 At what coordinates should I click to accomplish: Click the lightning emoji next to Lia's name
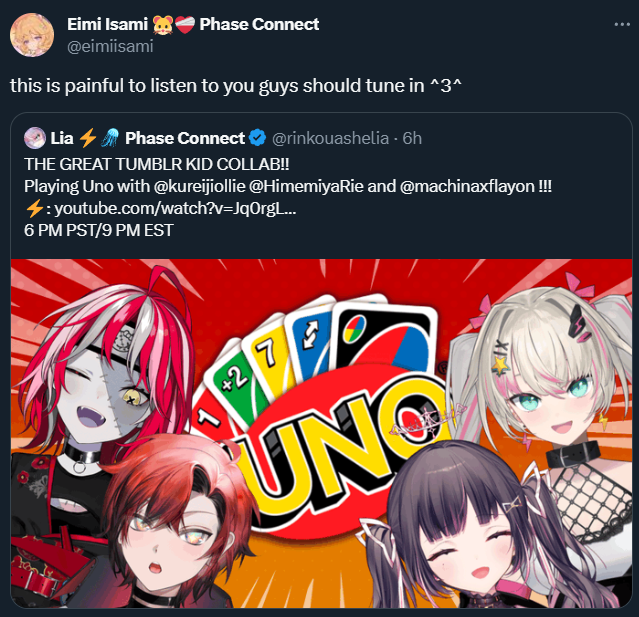pos(88,138)
